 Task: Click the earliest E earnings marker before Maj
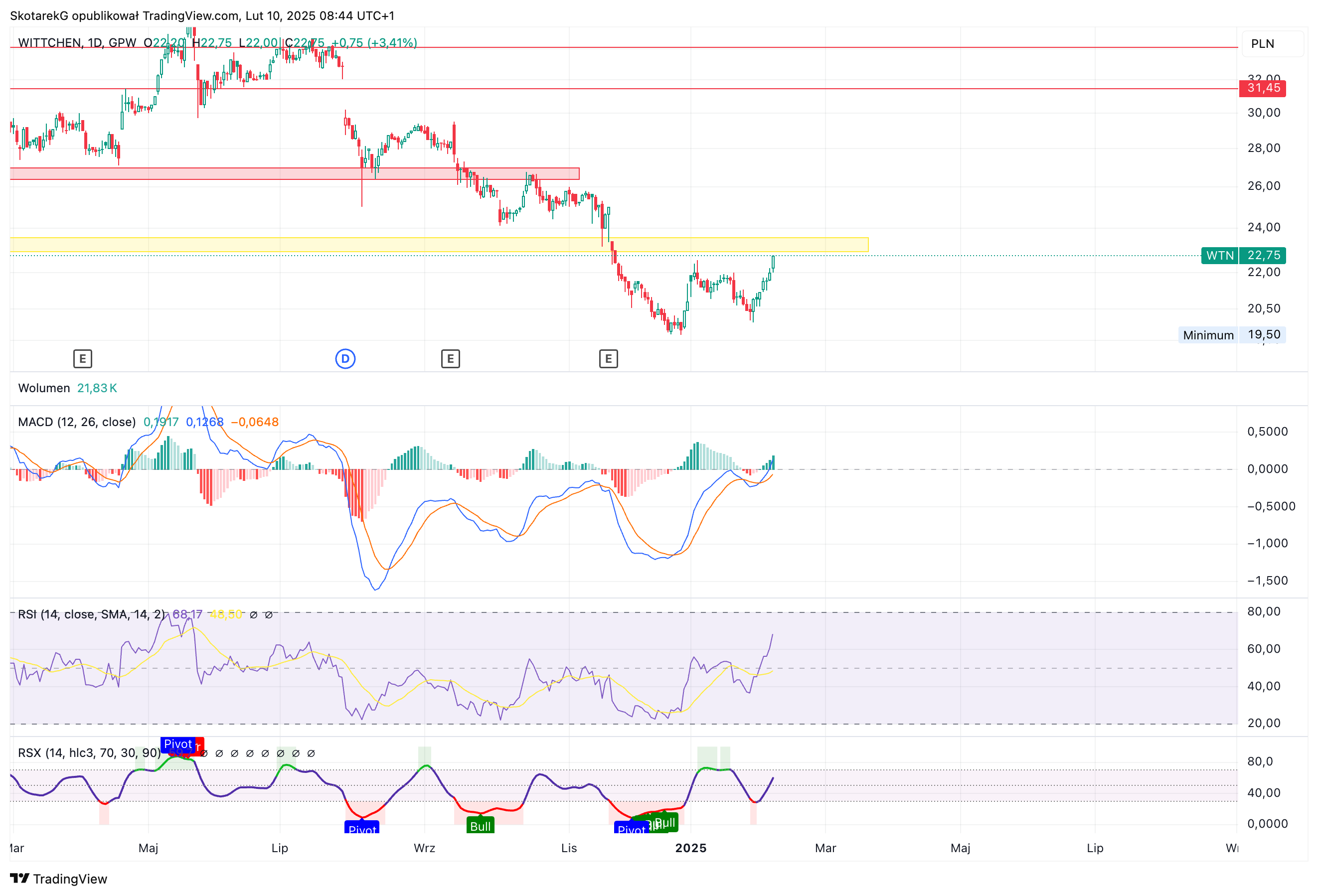coord(83,359)
